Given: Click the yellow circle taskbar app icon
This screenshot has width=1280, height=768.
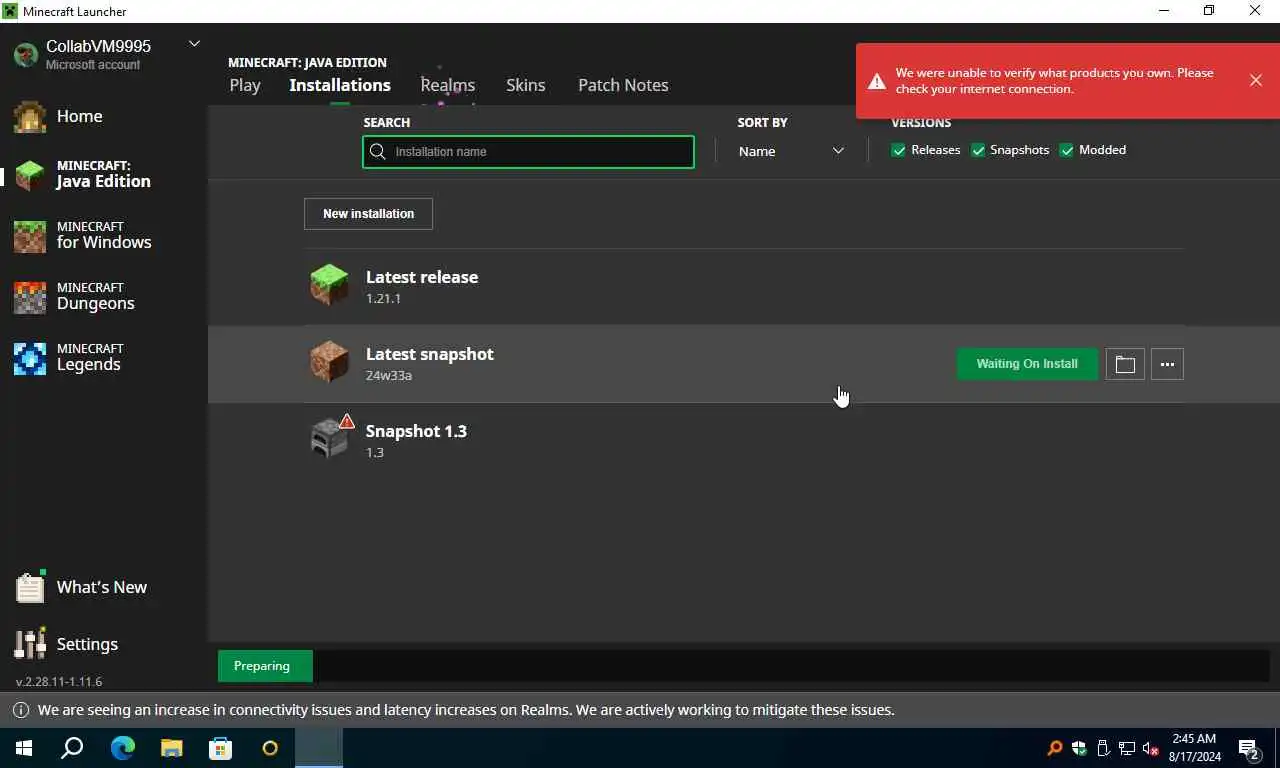Looking at the screenshot, I should click(x=269, y=748).
